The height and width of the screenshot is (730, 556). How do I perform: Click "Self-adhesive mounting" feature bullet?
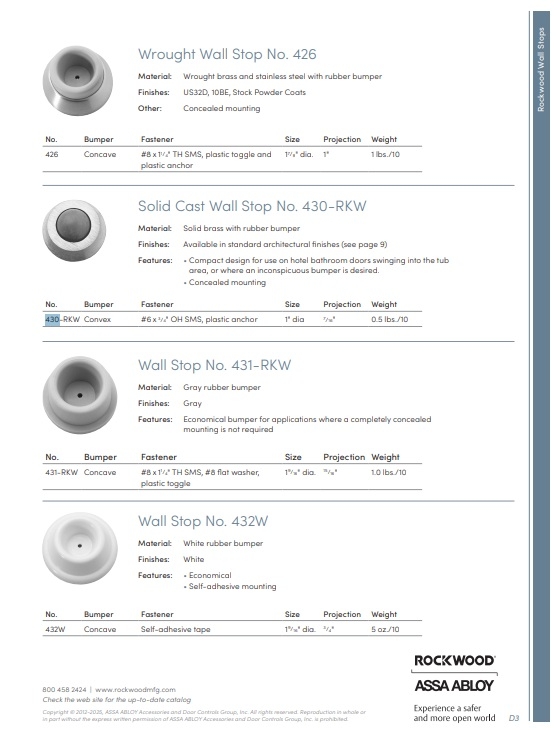pos(232,587)
